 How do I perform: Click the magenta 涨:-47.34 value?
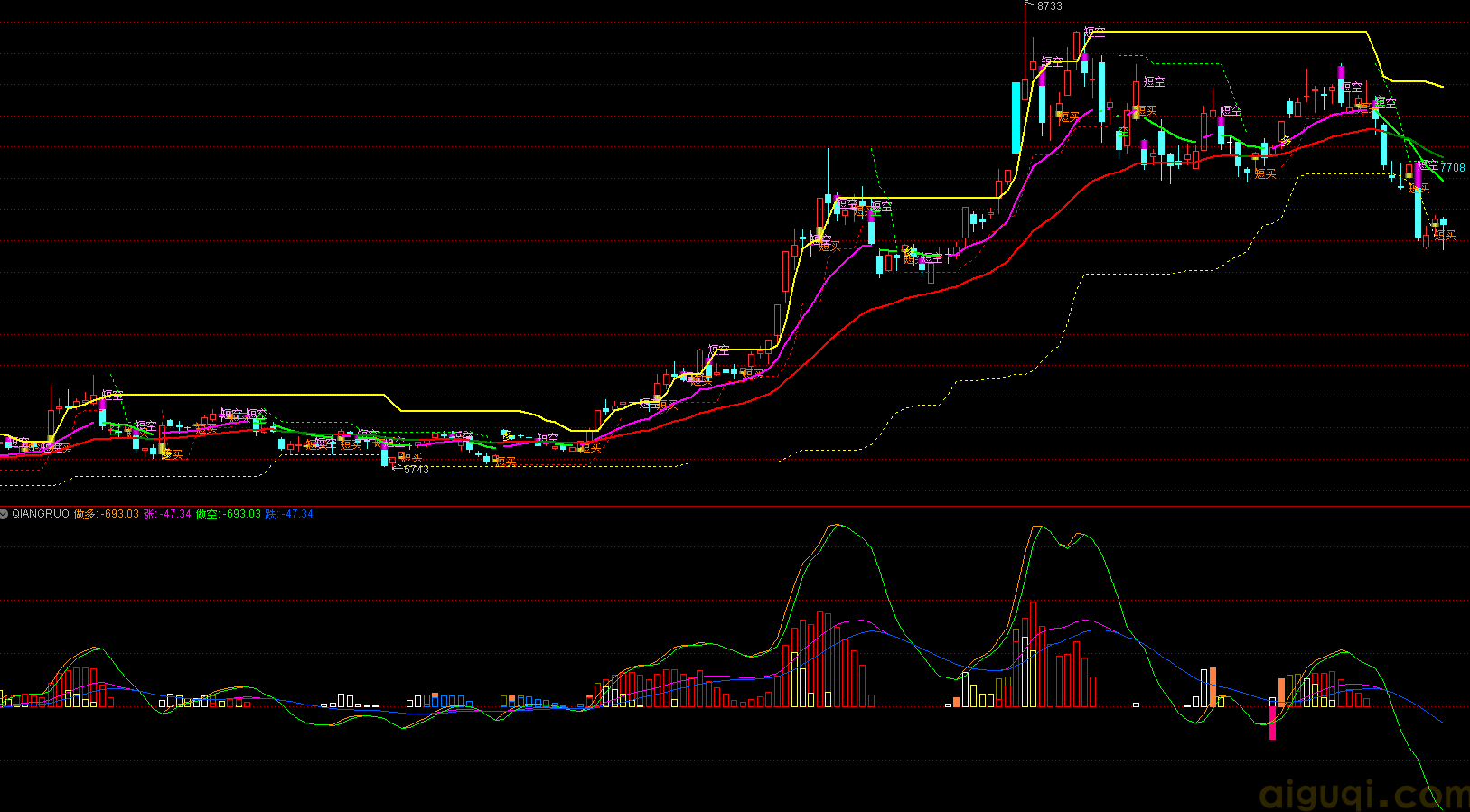[x=168, y=514]
